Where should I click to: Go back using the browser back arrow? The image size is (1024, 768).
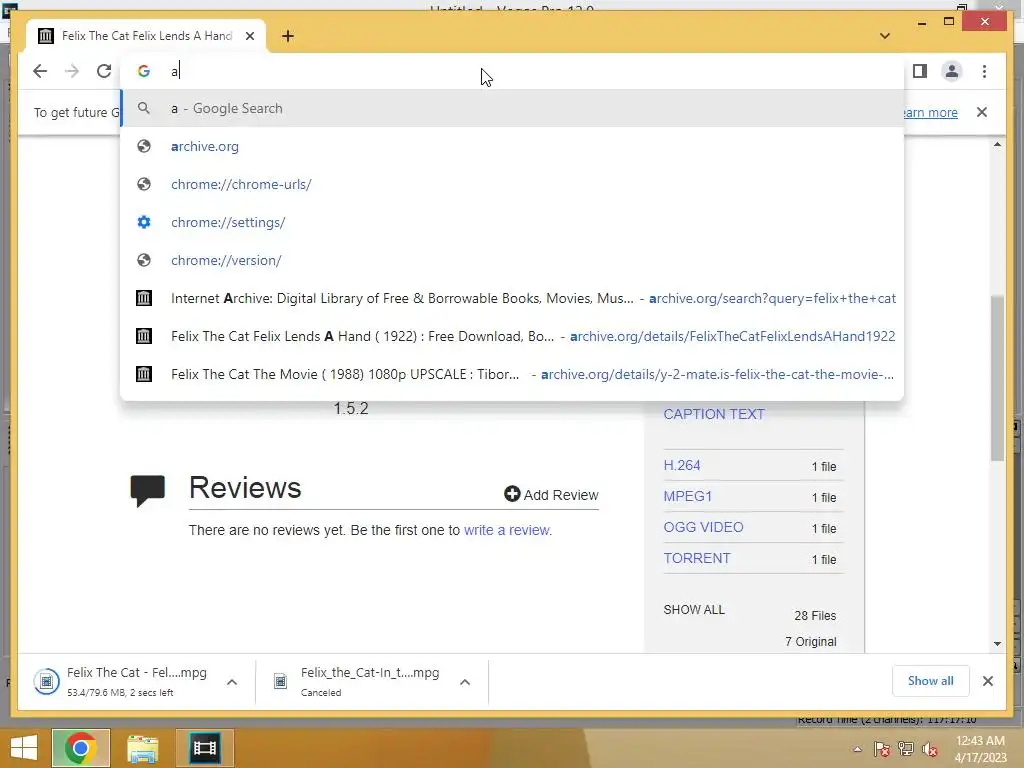tap(40, 71)
